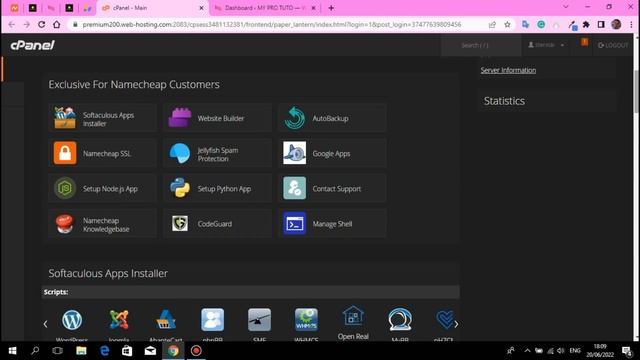The height and width of the screenshot is (360, 640).
Task: Open Softaculous Apps Installer icon
Action: coord(65,118)
